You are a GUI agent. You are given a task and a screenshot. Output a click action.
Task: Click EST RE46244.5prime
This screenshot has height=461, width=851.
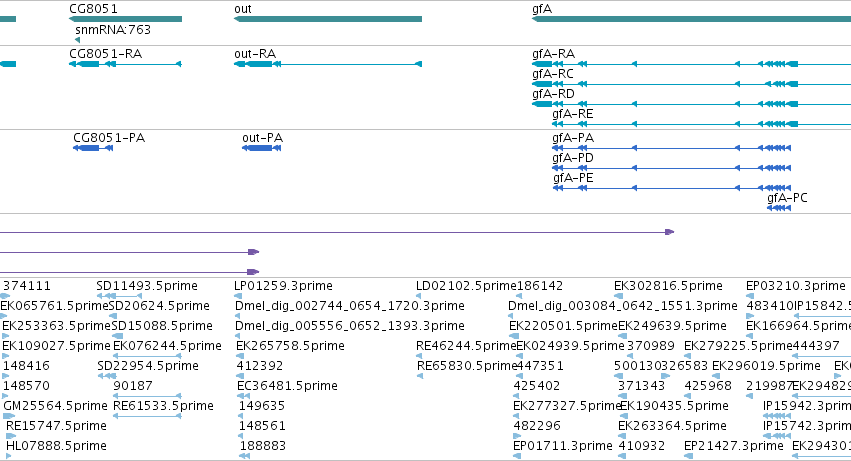click(466, 346)
